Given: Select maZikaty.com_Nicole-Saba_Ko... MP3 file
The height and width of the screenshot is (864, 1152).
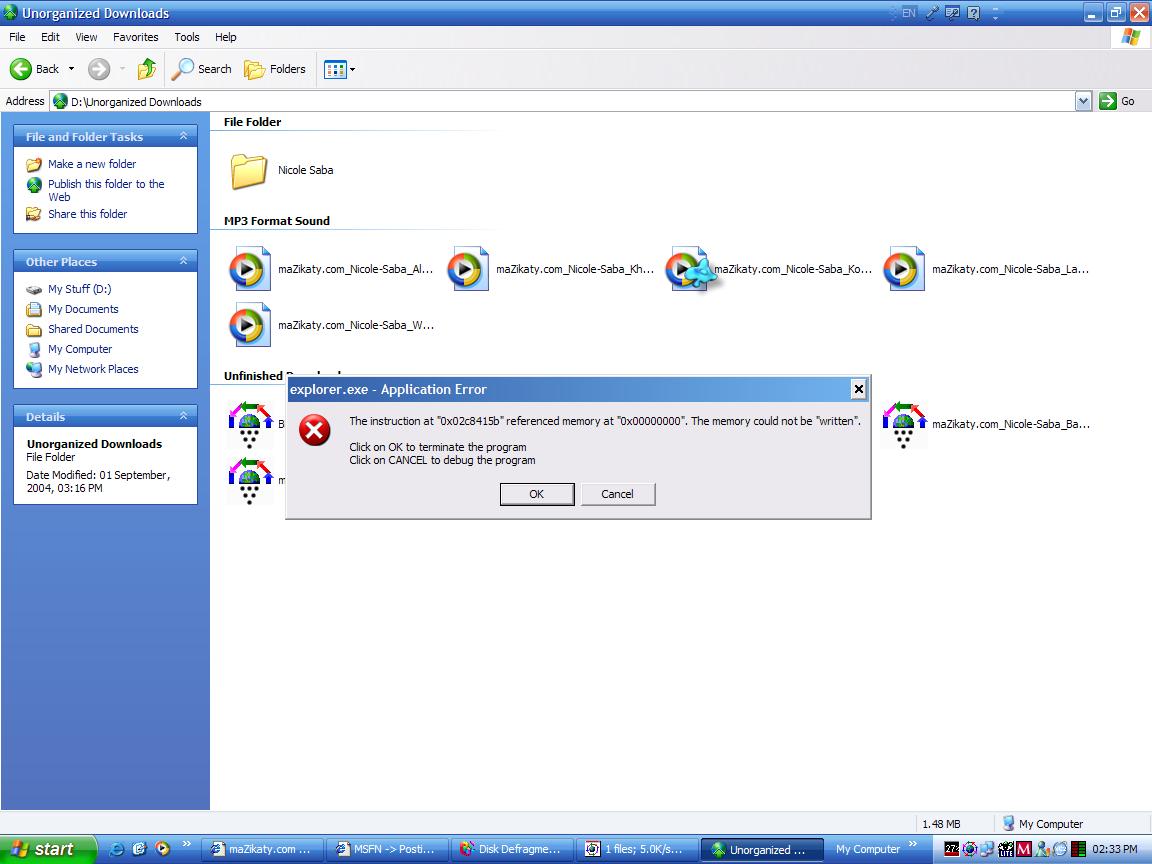Looking at the screenshot, I should (x=768, y=269).
